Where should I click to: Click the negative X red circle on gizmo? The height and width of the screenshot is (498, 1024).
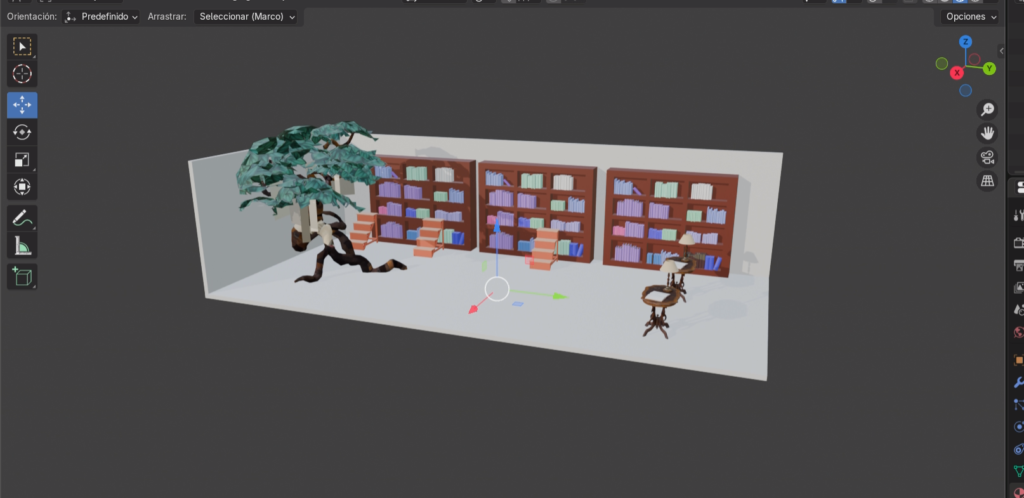coord(974,59)
